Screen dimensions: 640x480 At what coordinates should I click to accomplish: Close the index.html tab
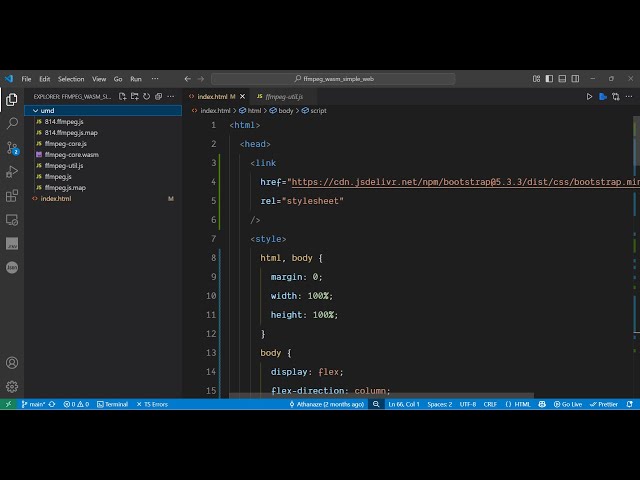[242, 97]
